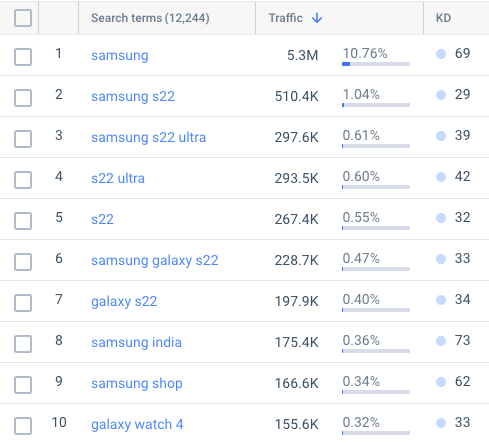Click the 267.4K traffic value

click(297, 219)
